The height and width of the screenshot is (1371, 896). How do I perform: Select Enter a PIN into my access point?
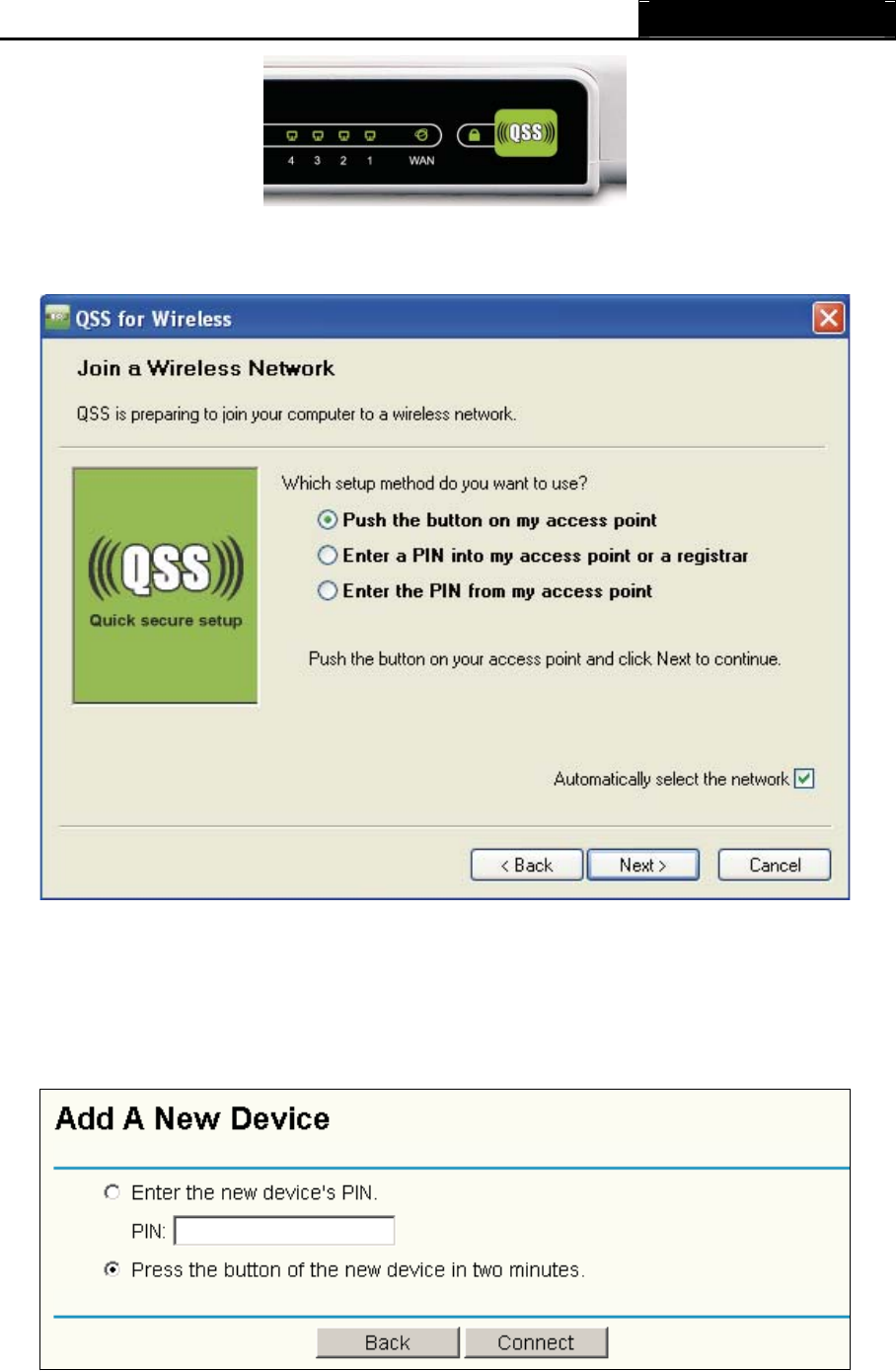(328, 556)
